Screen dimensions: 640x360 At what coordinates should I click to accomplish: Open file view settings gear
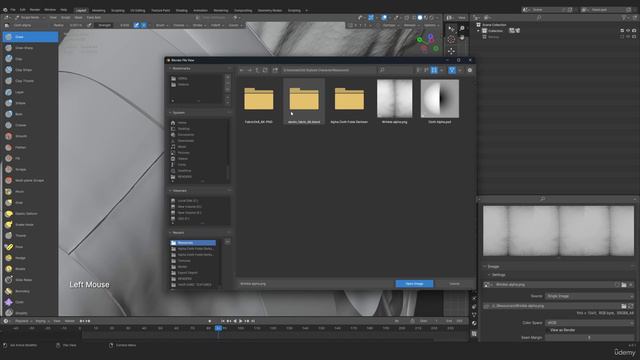click(x=470, y=70)
